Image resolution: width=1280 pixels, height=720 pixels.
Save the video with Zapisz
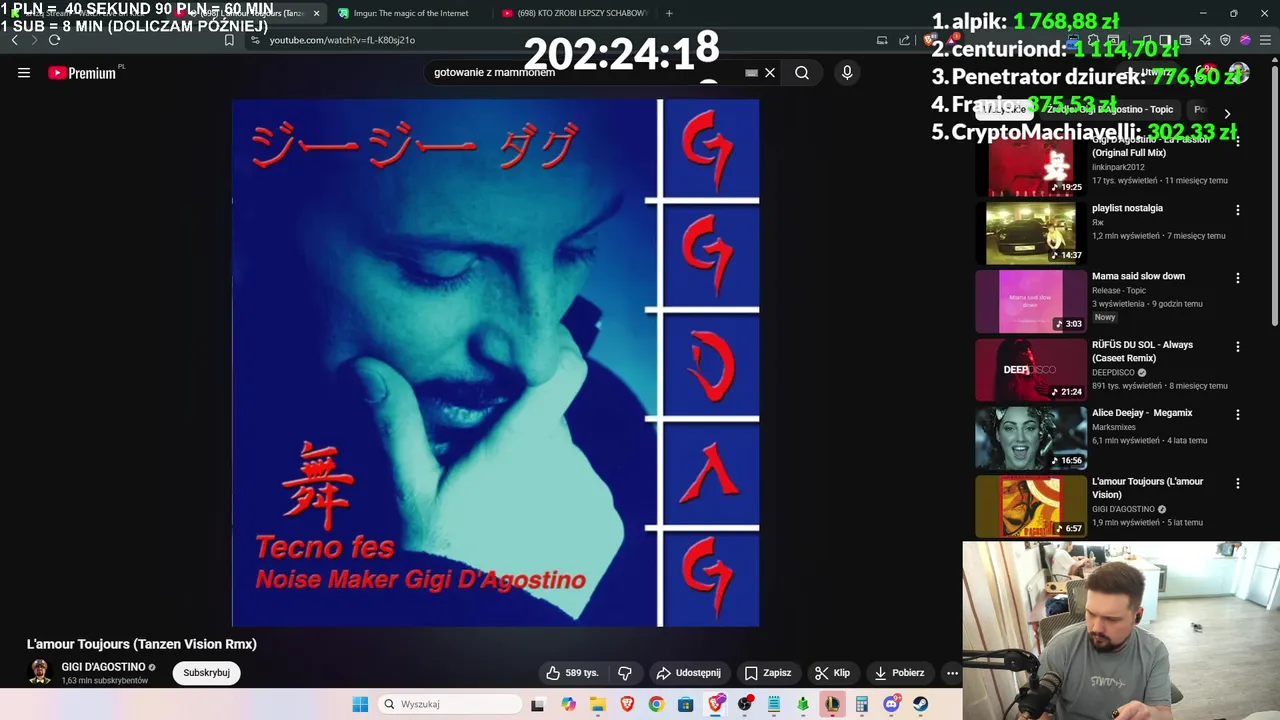[767, 673]
